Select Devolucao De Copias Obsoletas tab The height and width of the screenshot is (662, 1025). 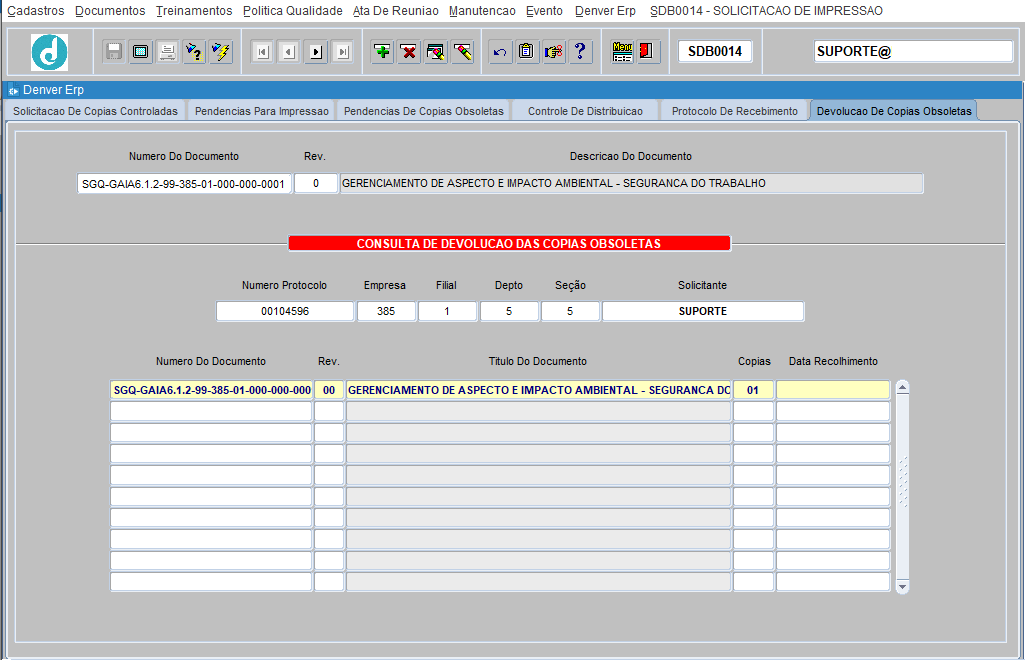click(894, 111)
